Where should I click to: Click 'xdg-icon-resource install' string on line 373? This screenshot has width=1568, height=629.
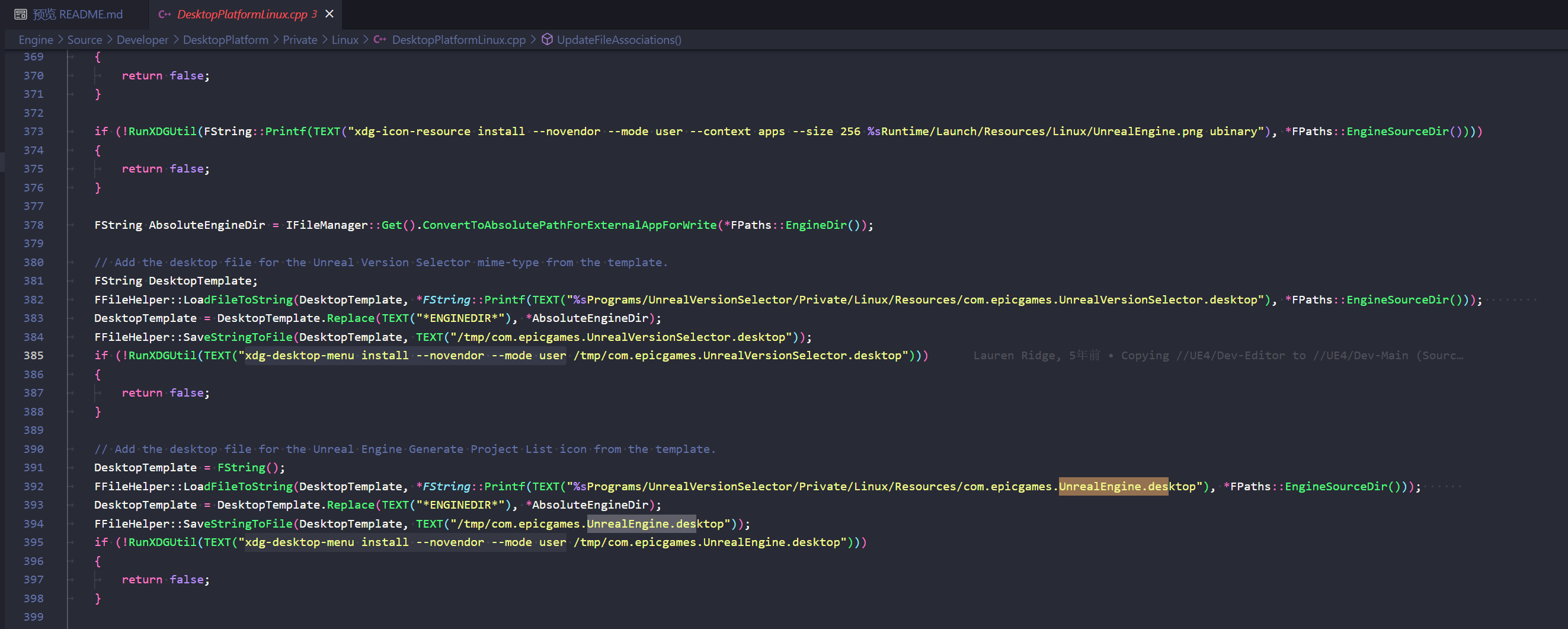pyautogui.click(x=440, y=131)
